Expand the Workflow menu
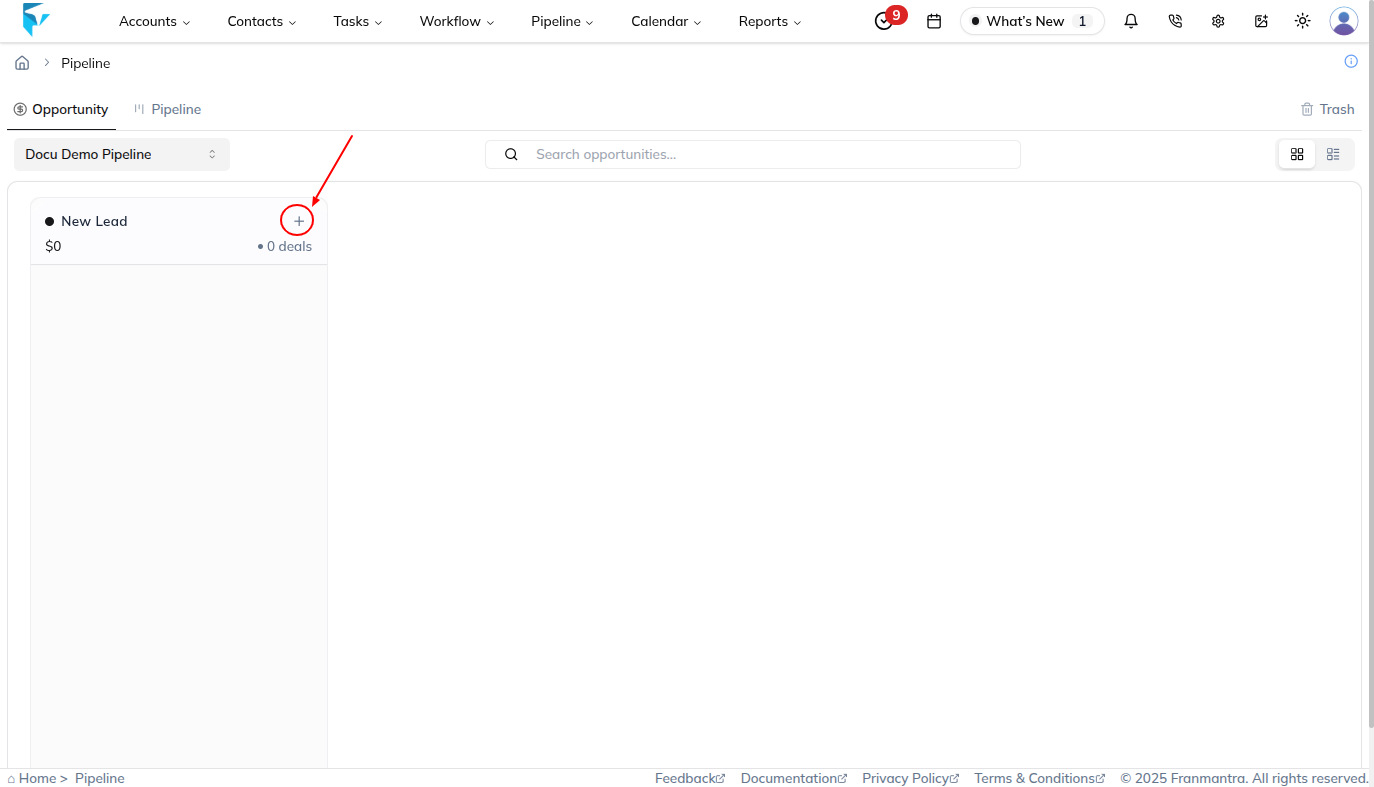Viewport: 1374px width, 787px height. coord(457,21)
